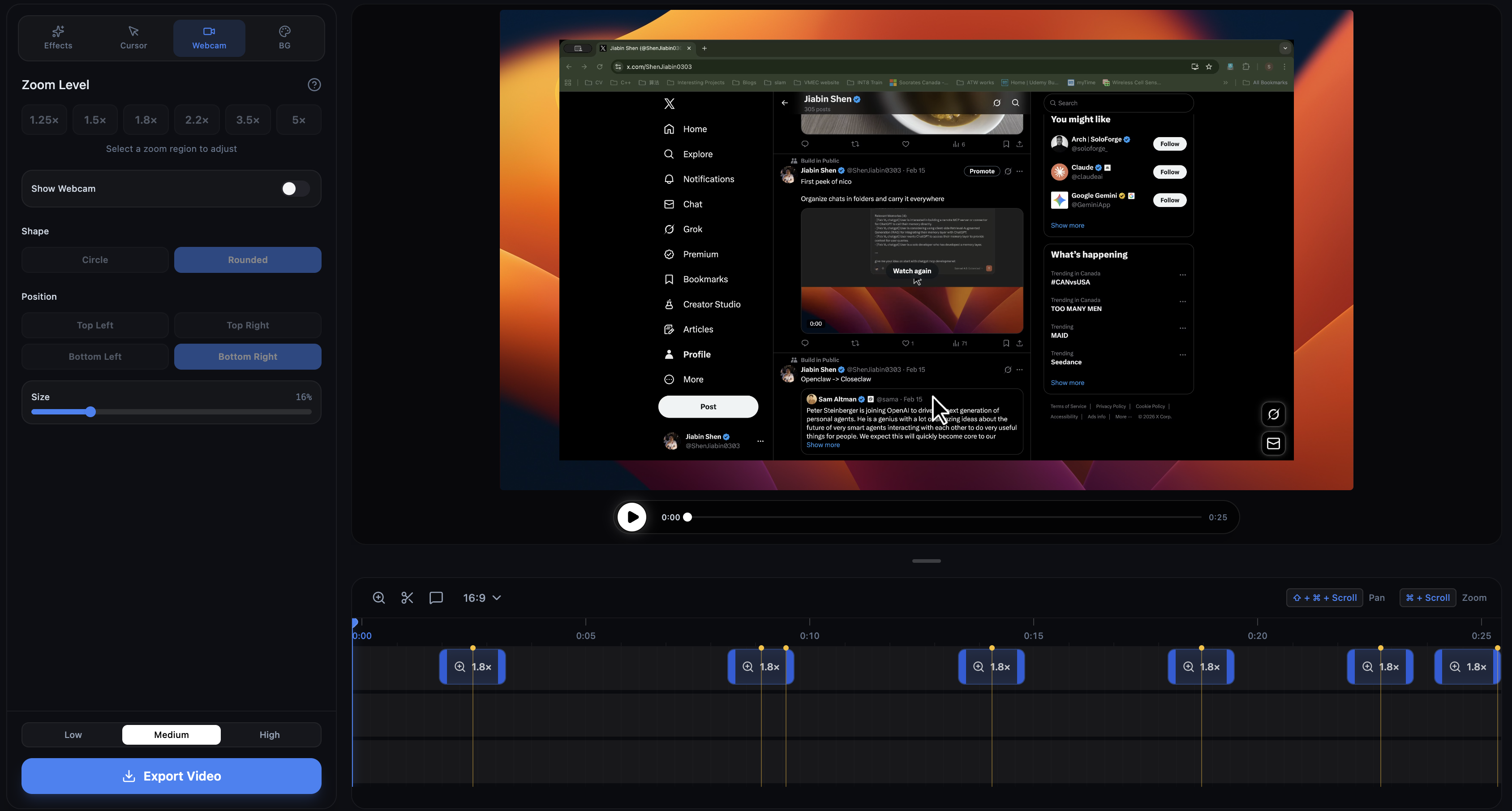Select the High webcam quality option

pyautogui.click(x=269, y=734)
